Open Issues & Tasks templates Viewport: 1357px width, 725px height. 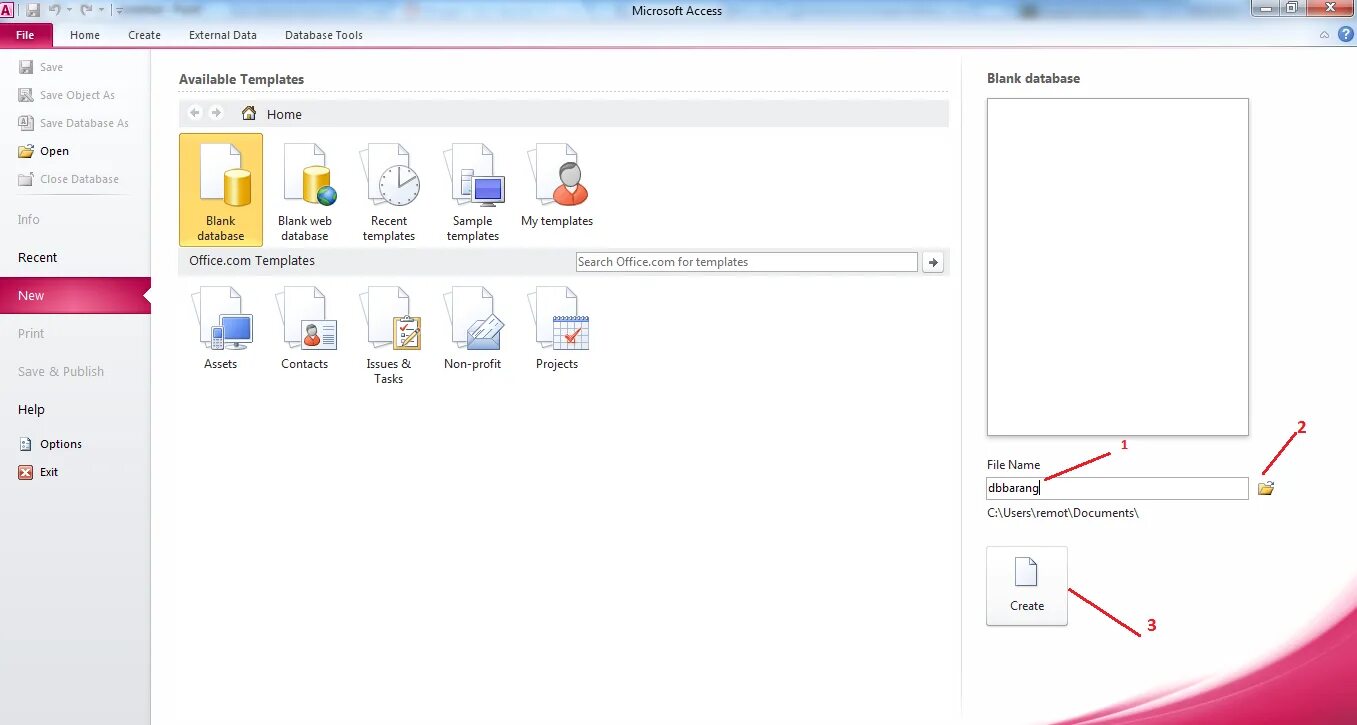pyautogui.click(x=389, y=335)
